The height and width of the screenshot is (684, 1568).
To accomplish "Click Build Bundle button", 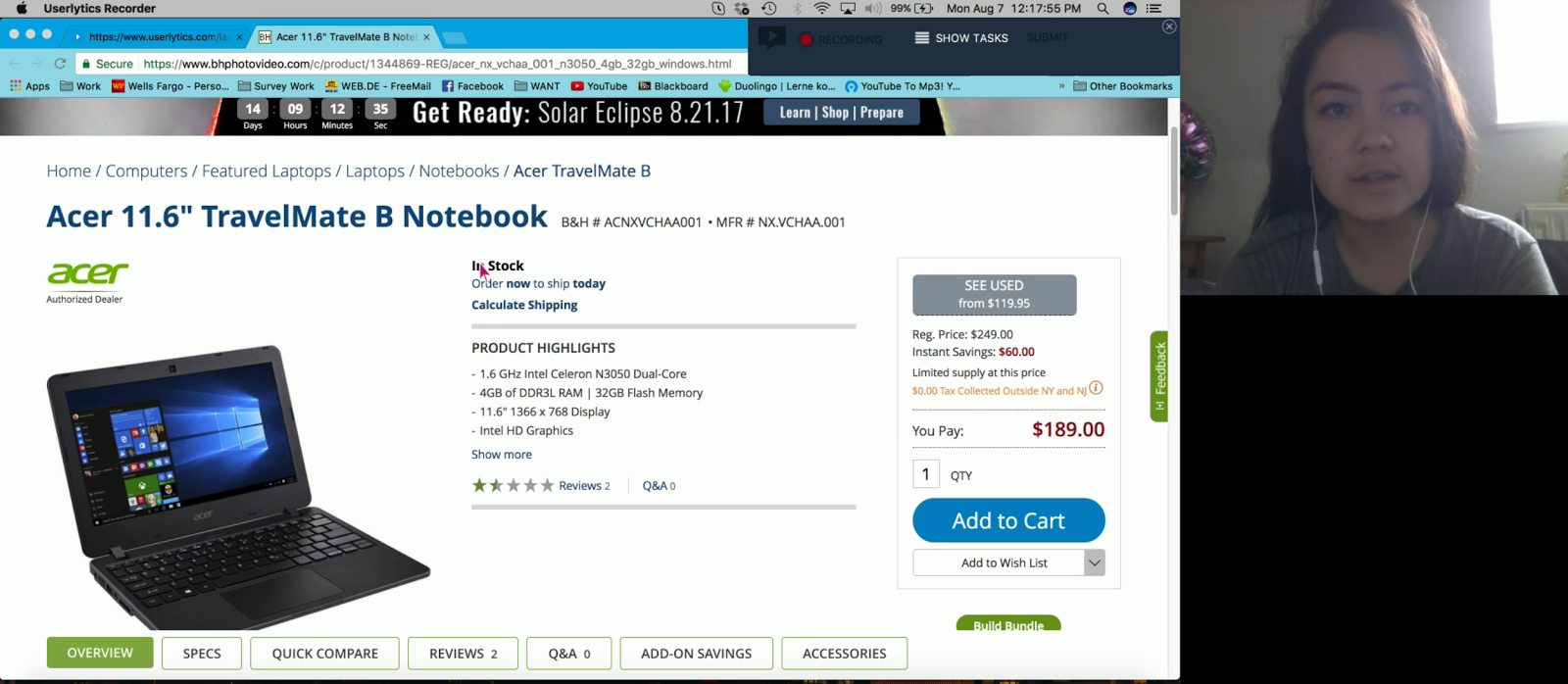I will pyautogui.click(x=1008, y=624).
